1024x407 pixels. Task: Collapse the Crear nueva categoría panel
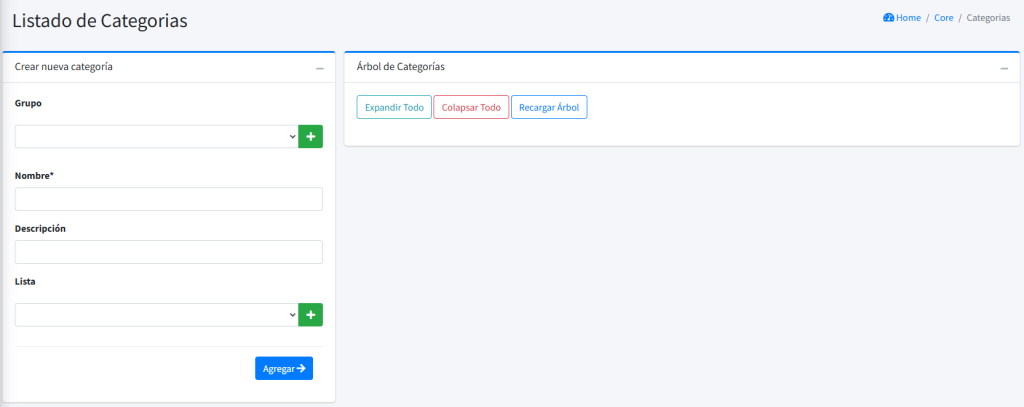pyautogui.click(x=320, y=68)
